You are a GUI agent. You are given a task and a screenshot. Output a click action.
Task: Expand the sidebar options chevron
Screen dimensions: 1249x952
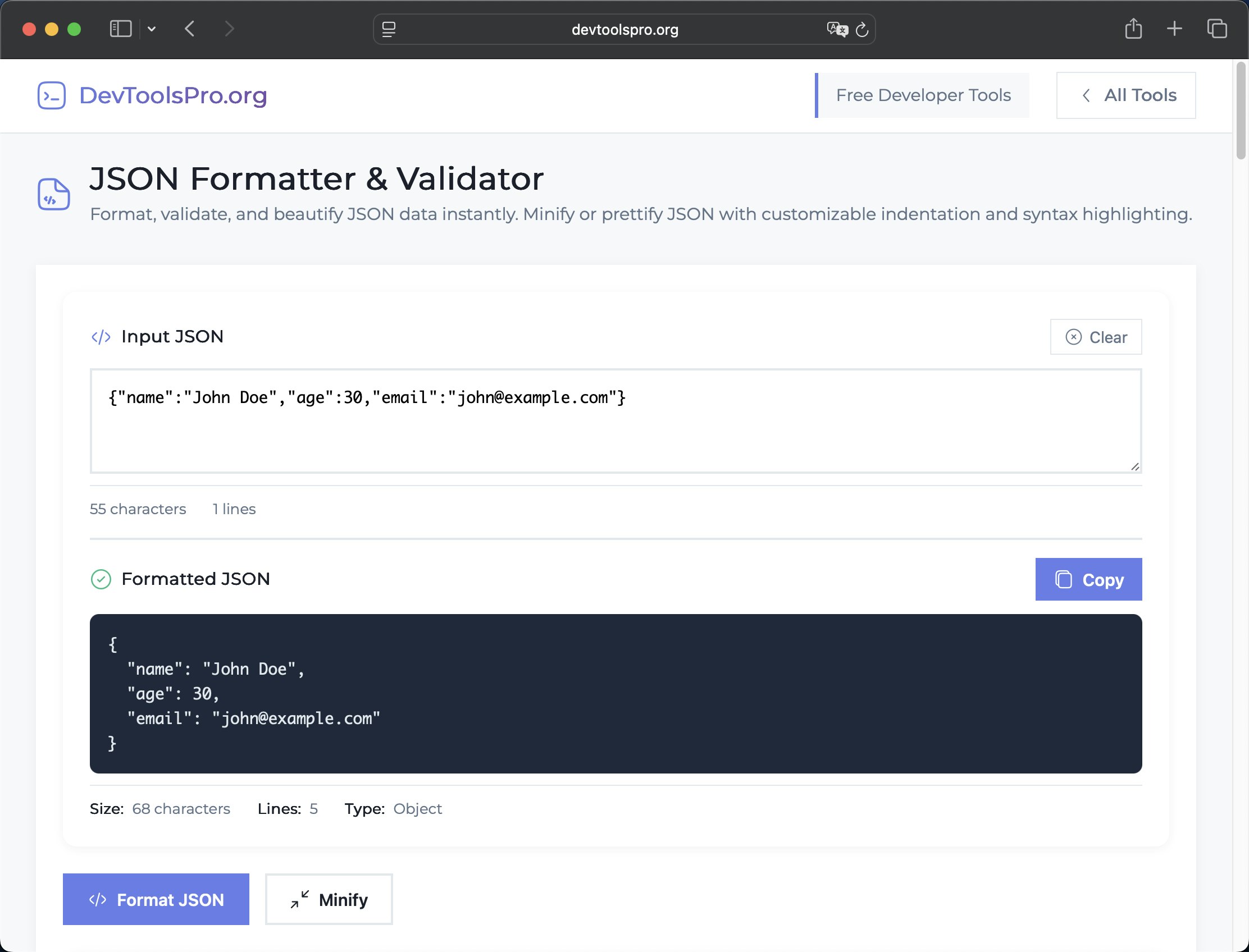tap(151, 29)
